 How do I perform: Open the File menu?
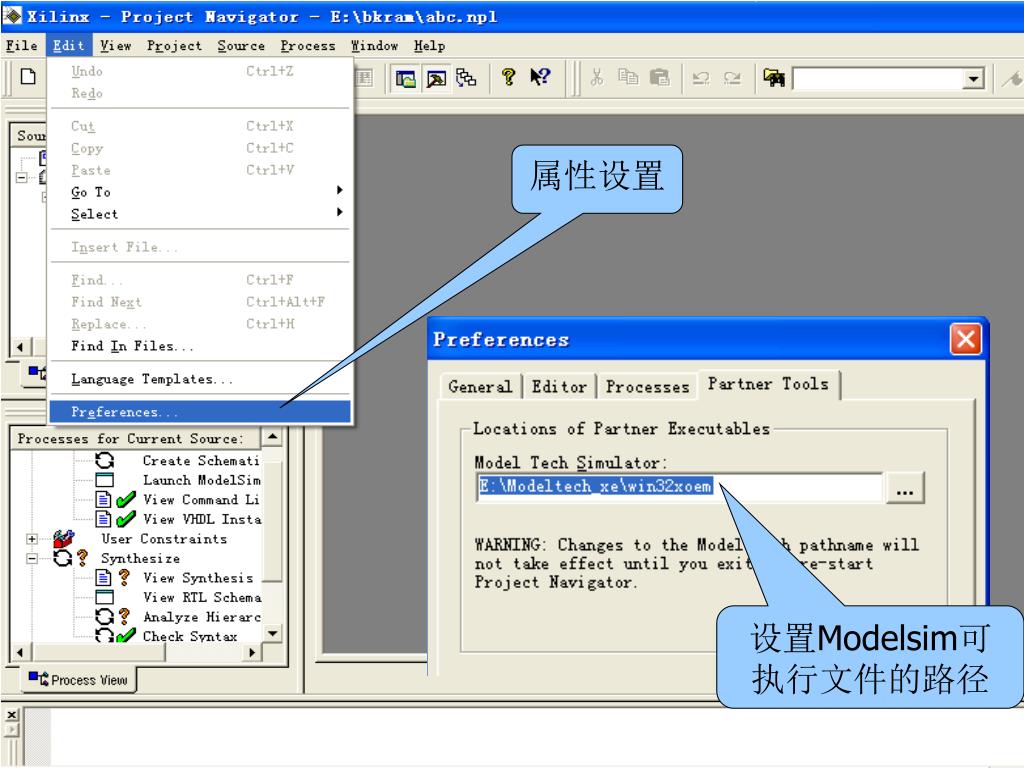tap(22, 46)
